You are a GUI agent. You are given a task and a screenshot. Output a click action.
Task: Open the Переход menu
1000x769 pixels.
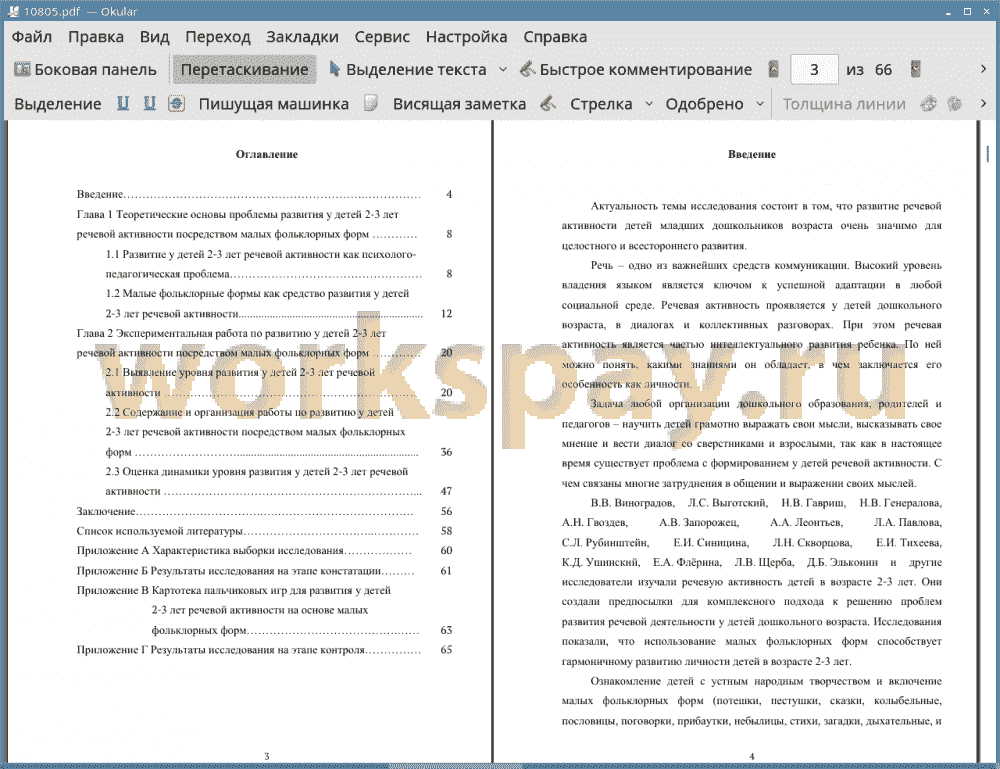click(218, 37)
